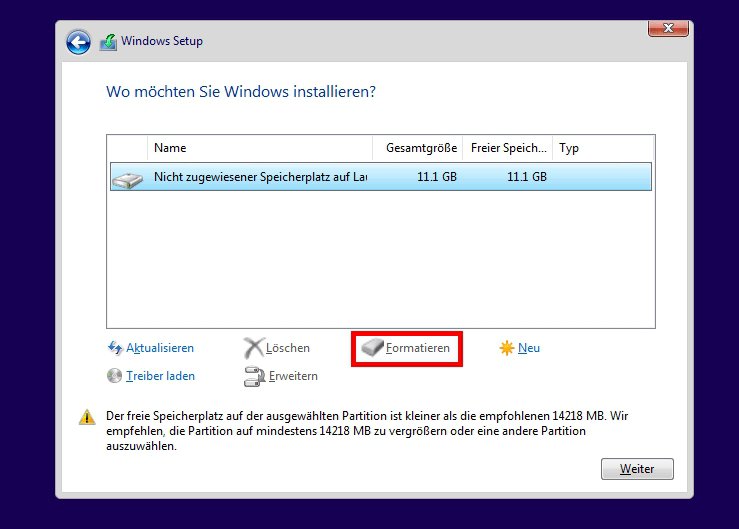The image size is (739, 529).
Task: Click the Freier Speich... column header
Action: tap(508, 148)
